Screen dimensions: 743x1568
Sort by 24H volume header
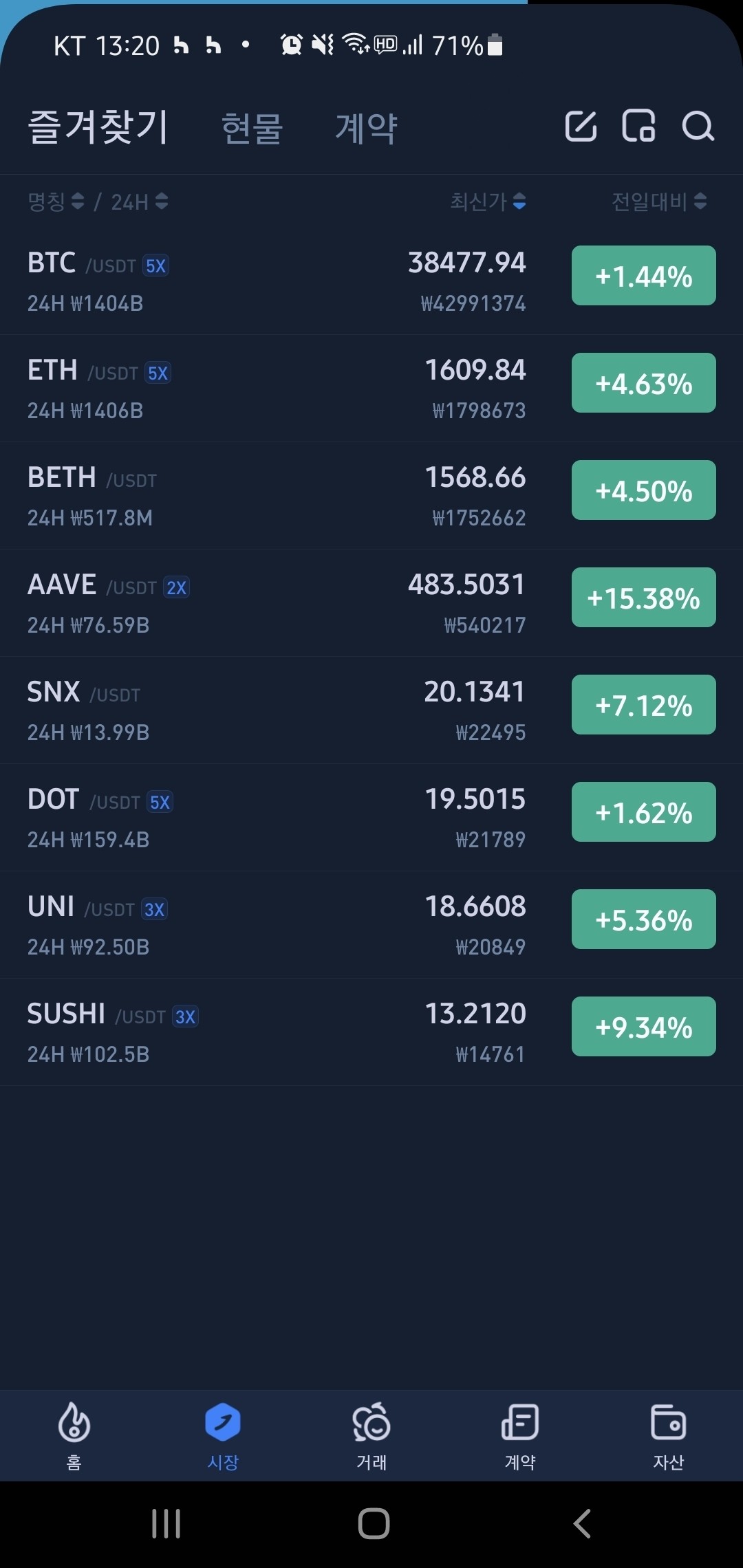[140, 202]
